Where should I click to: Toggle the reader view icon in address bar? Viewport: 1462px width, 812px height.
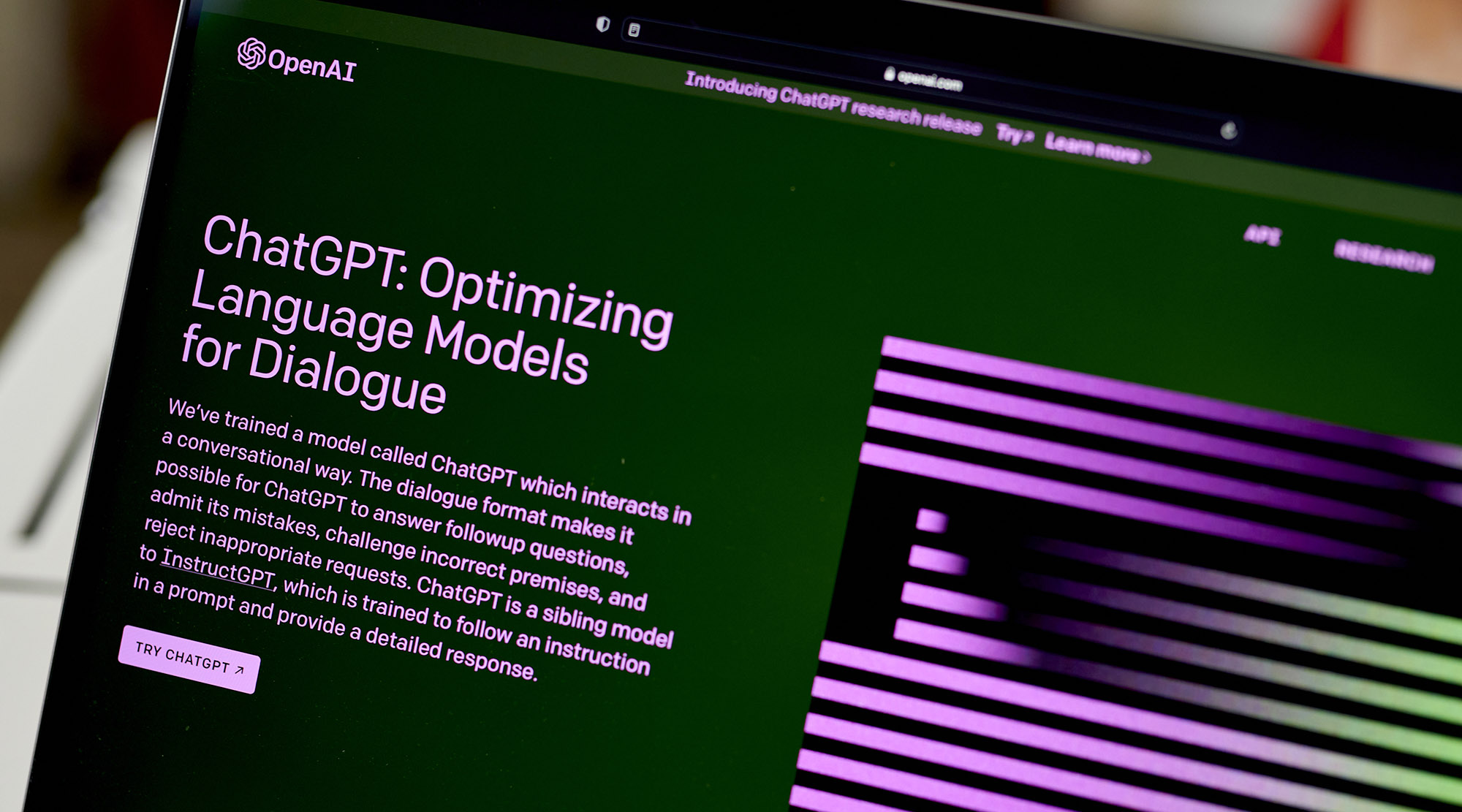pos(635,30)
